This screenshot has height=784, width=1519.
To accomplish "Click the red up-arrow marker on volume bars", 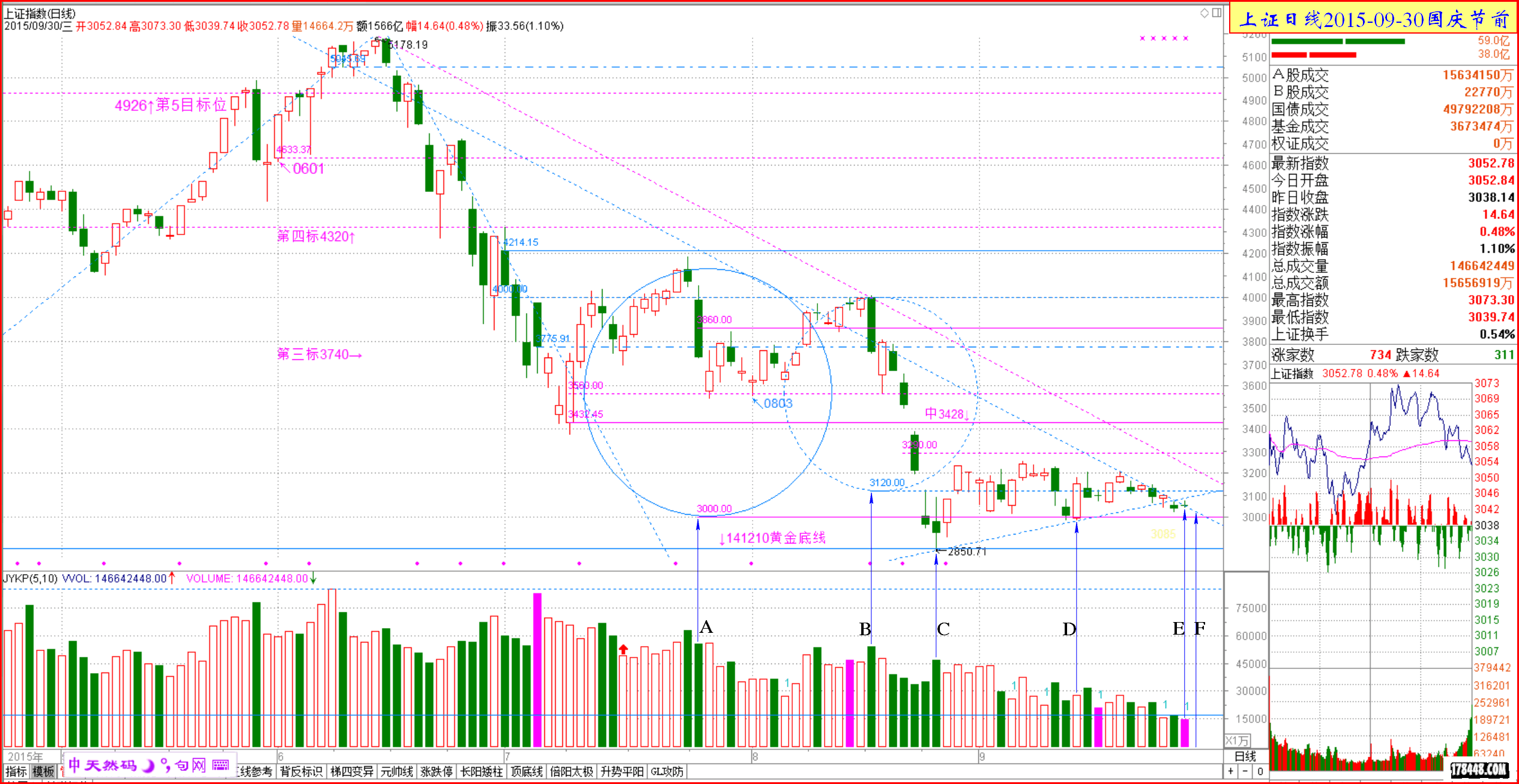I will coord(624,649).
